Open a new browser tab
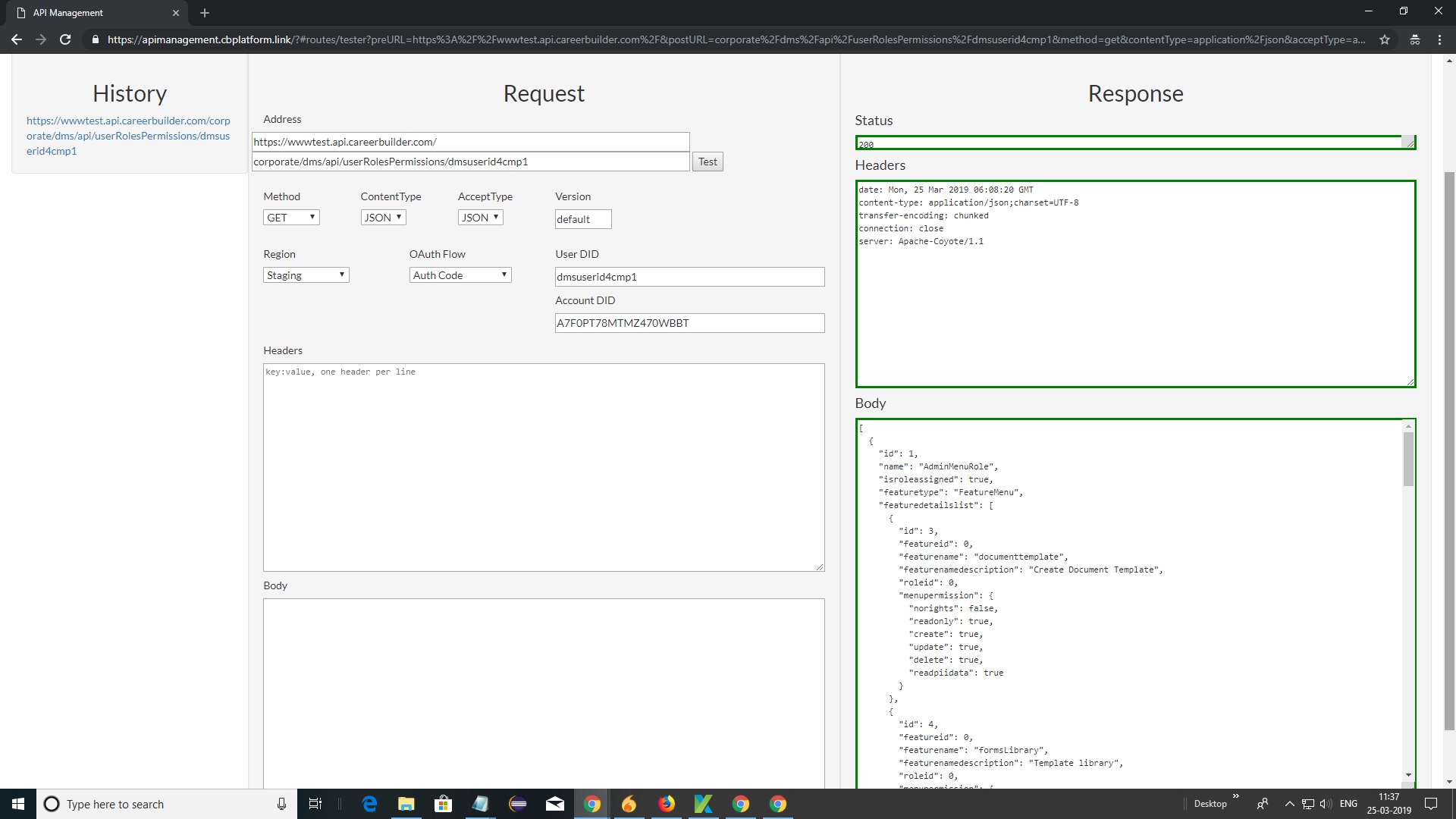Screen dimensions: 1456x819 coord(205,13)
